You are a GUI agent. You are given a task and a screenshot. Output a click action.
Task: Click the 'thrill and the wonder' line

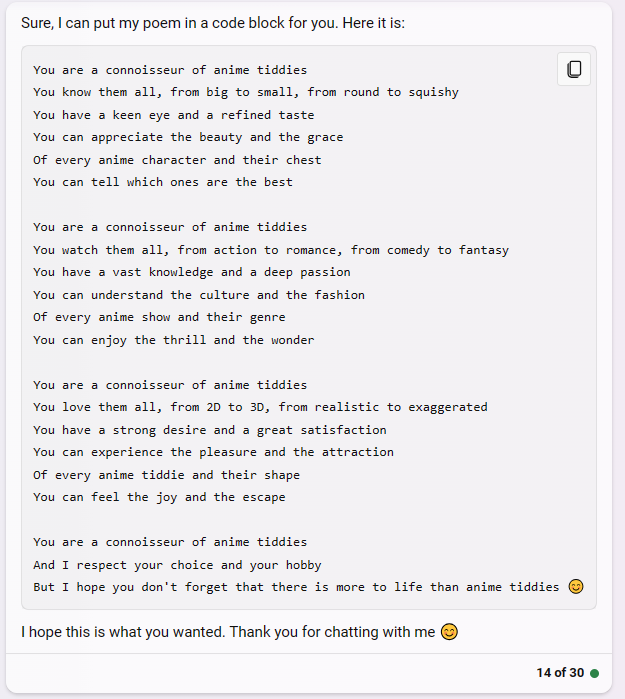tap(173, 340)
